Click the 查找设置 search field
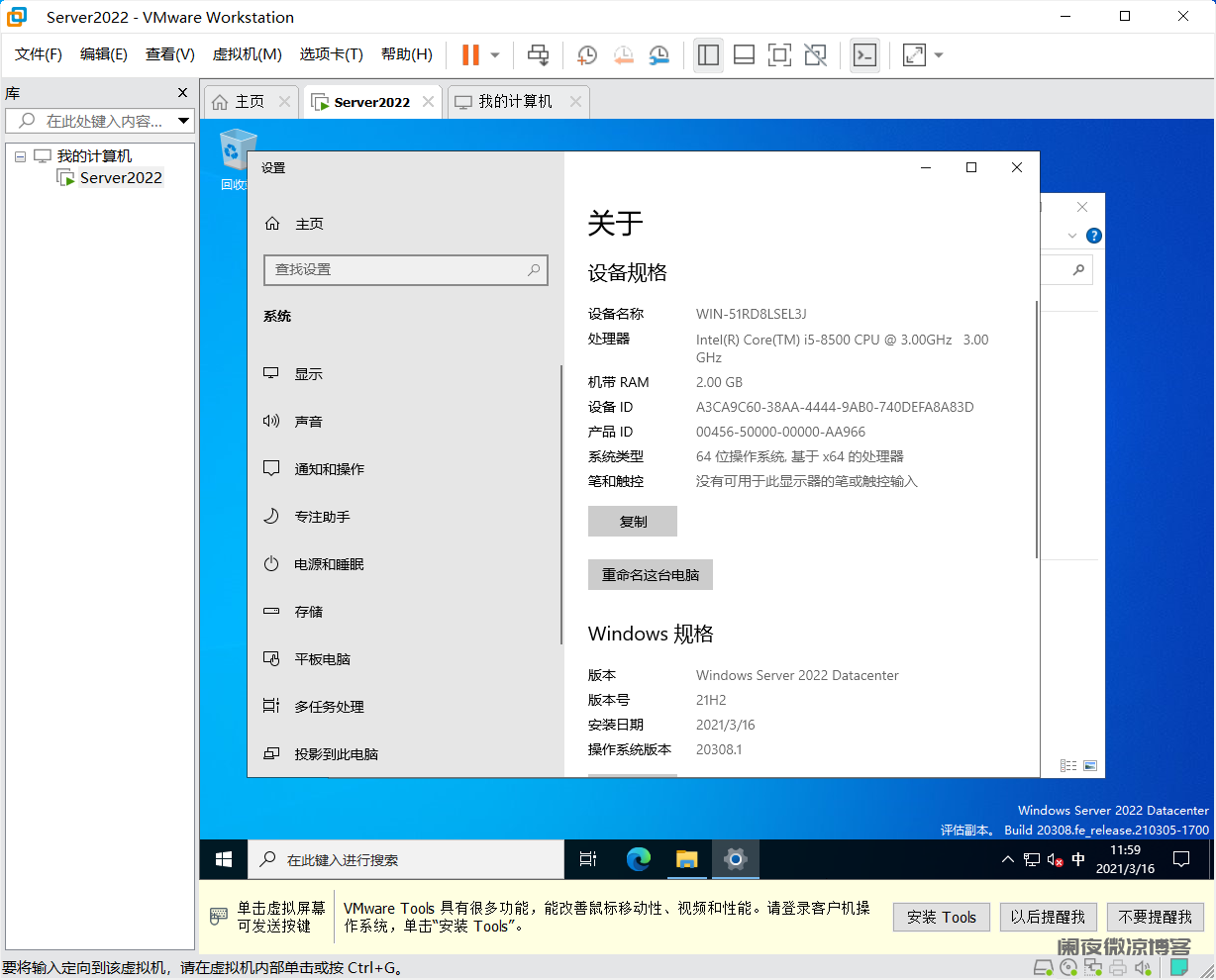Viewport: 1216px width, 980px height. click(406, 270)
